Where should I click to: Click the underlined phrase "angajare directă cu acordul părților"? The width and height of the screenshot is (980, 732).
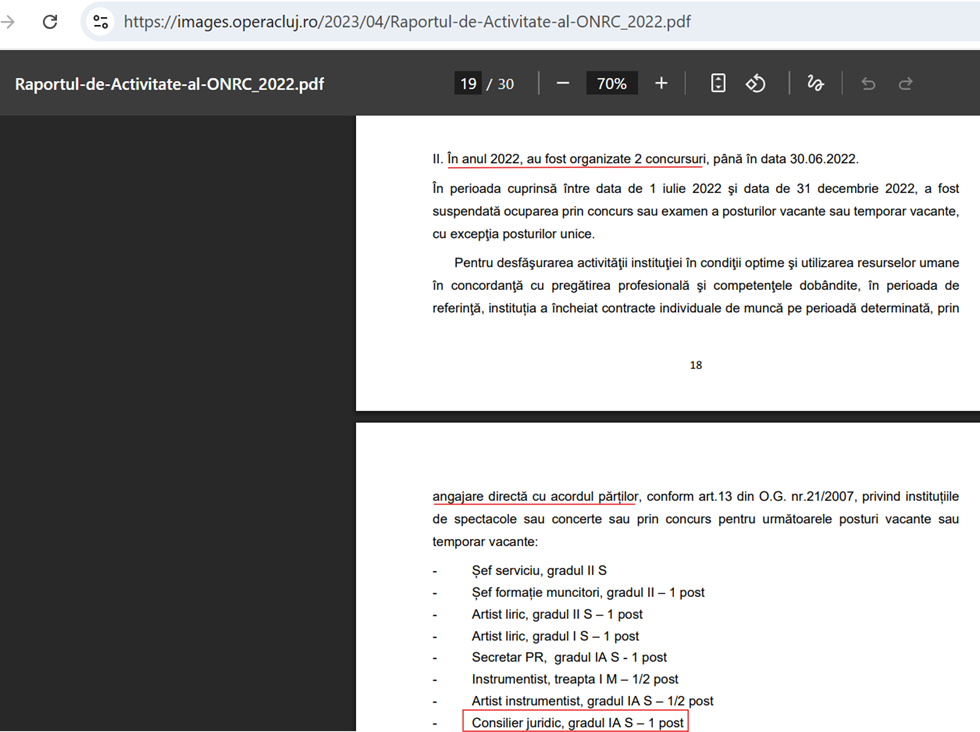[535, 496]
